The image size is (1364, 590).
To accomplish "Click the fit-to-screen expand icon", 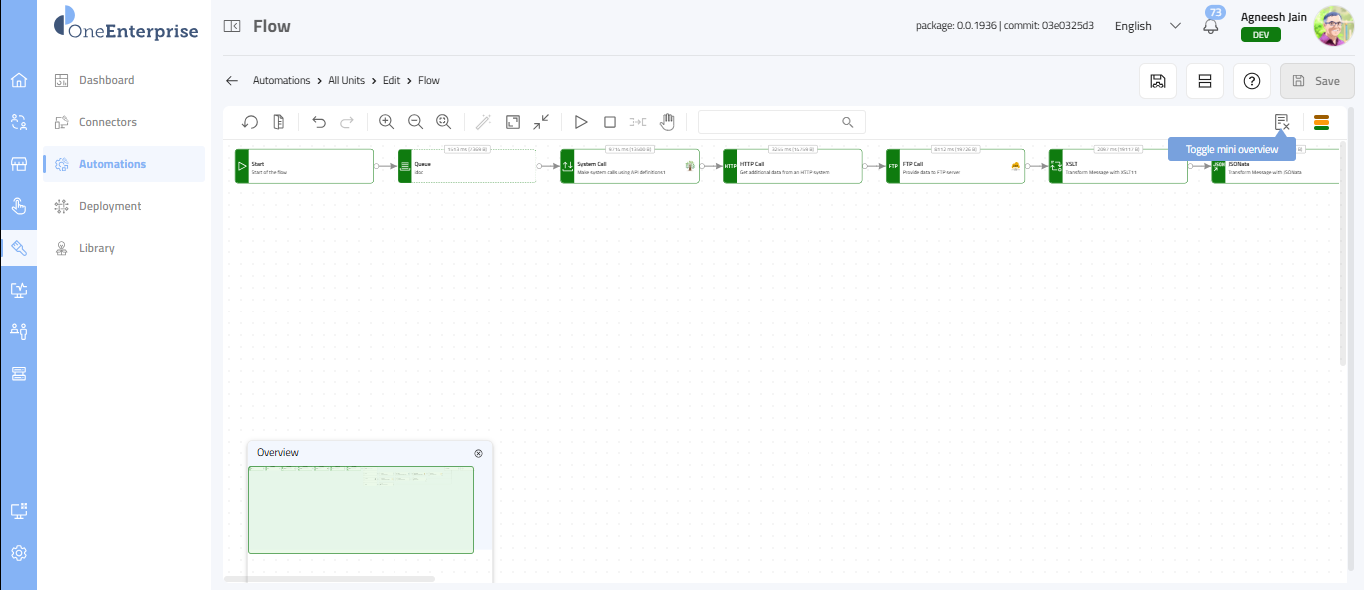I will tap(512, 122).
